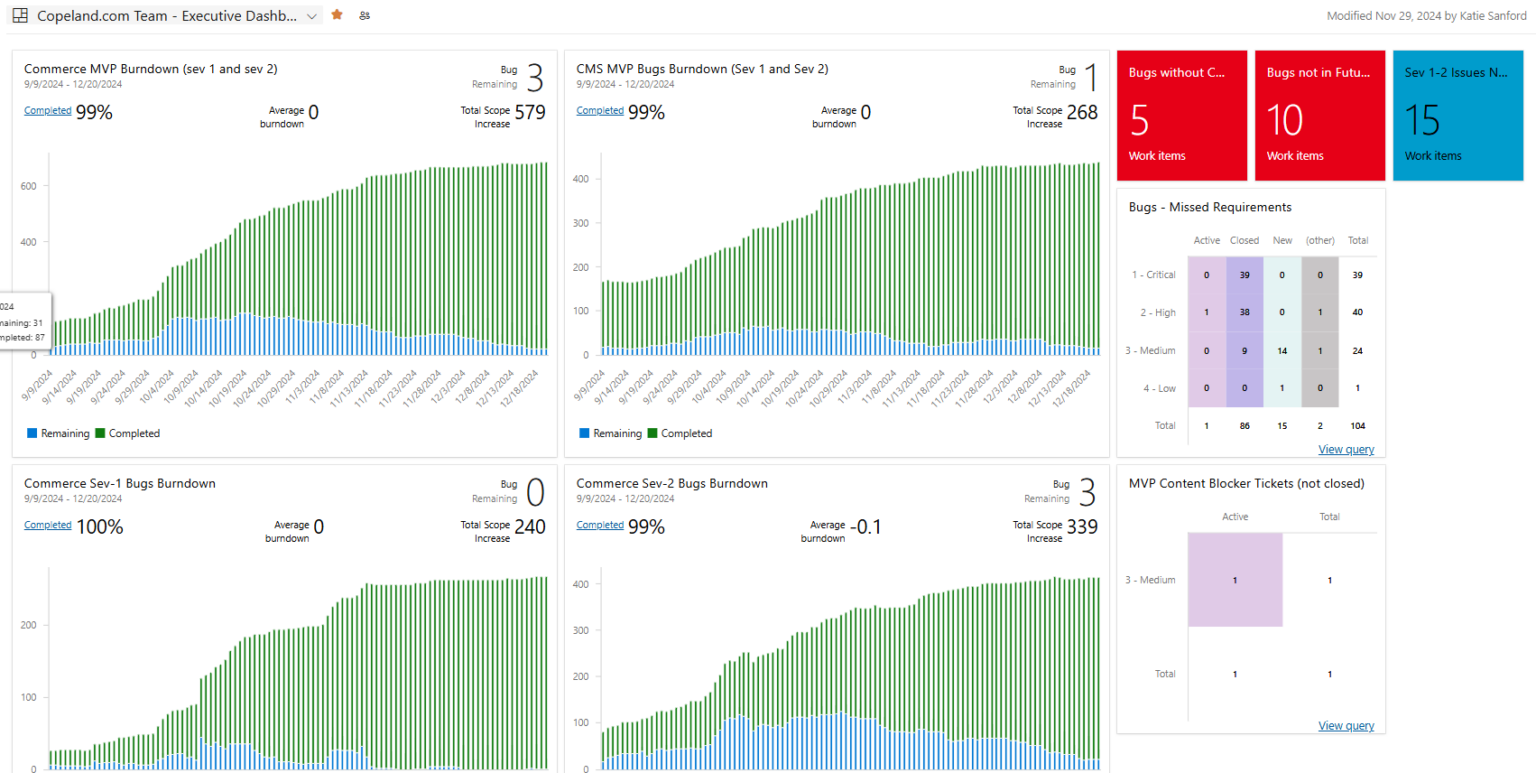Open the blue Sev 1-2 Issues tile showing 15
The height and width of the screenshot is (773, 1536).
pyautogui.click(x=1457, y=114)
